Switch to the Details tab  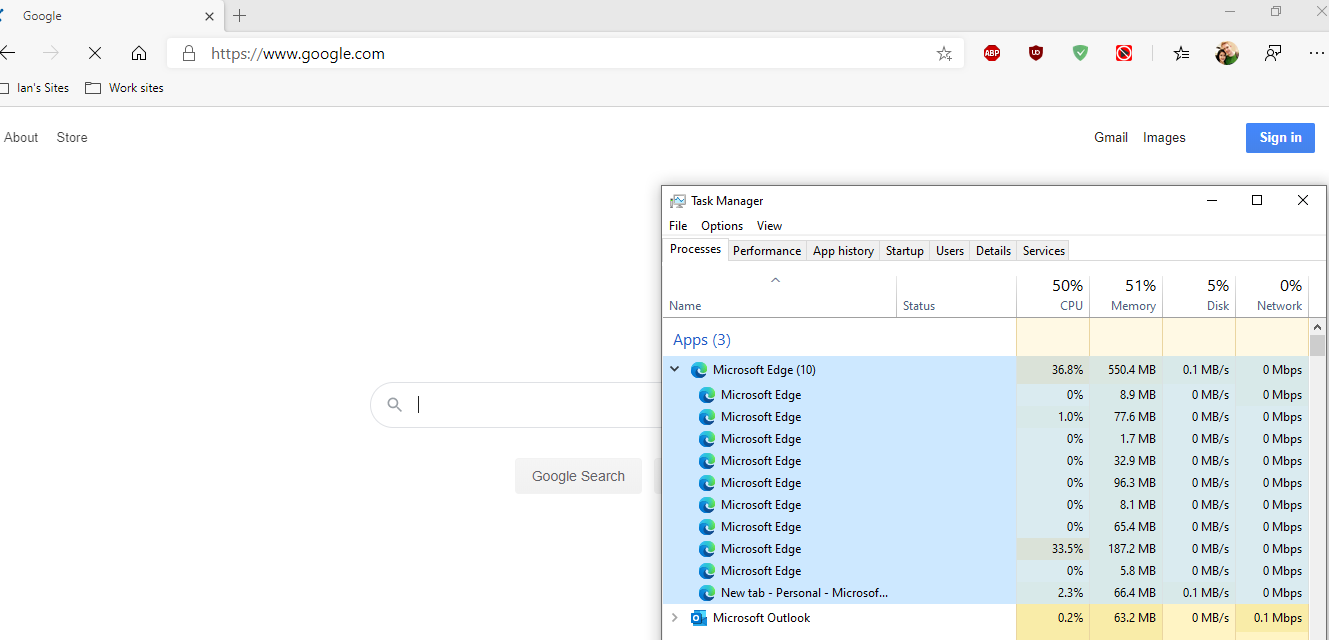[x=993, y=251]
